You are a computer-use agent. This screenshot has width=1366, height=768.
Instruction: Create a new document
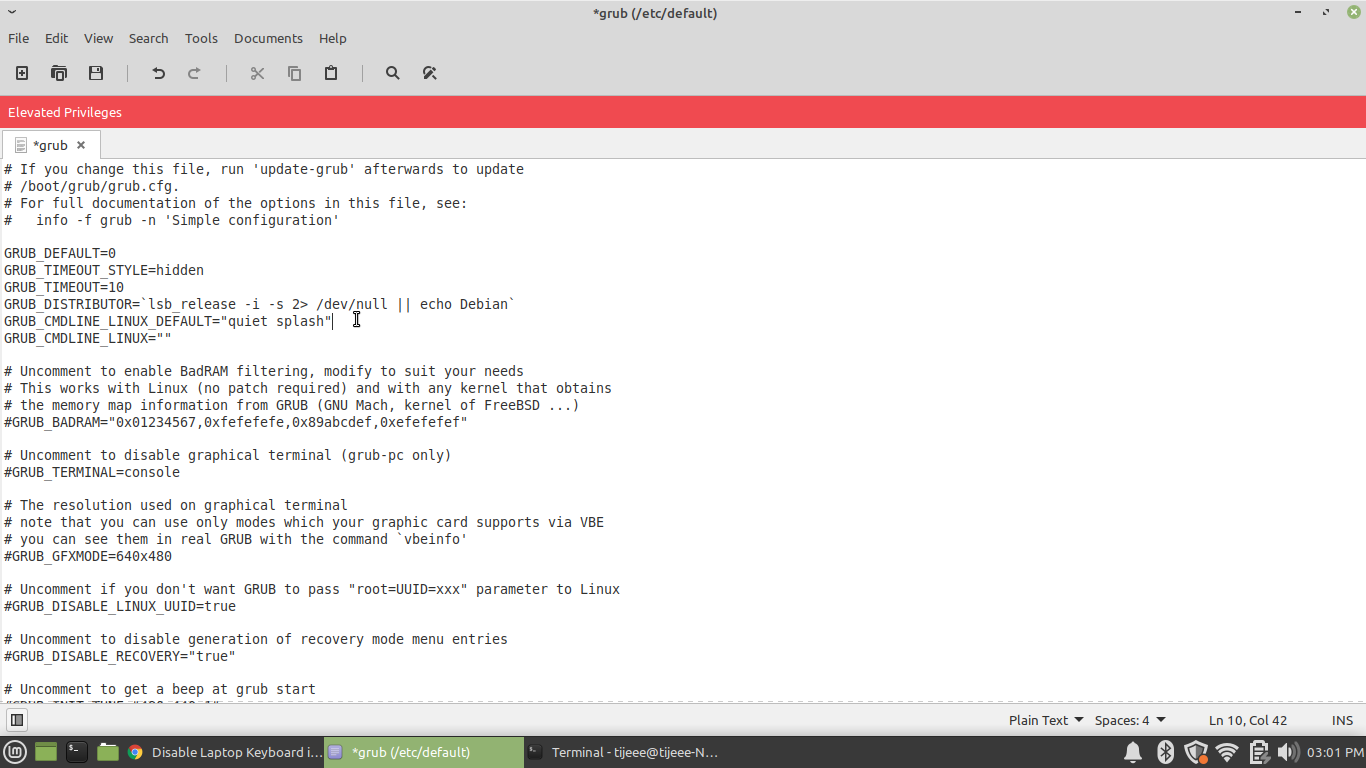tap(21, 72)
